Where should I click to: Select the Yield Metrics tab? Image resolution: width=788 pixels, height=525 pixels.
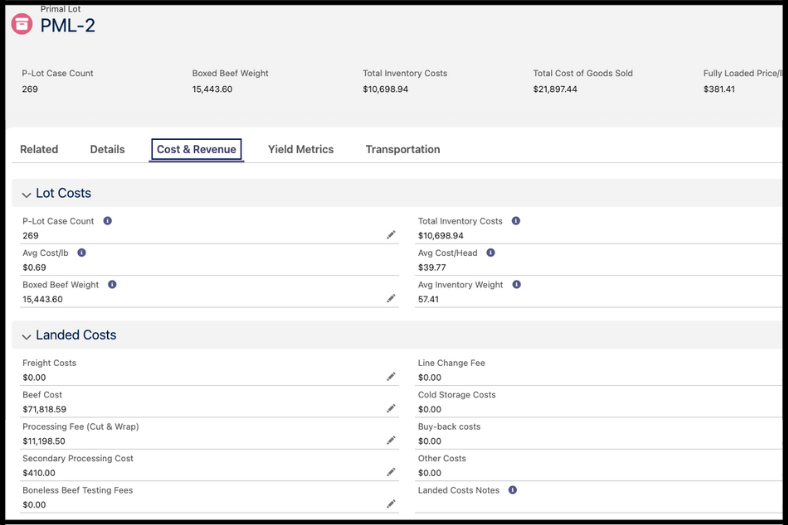point(300,150)
